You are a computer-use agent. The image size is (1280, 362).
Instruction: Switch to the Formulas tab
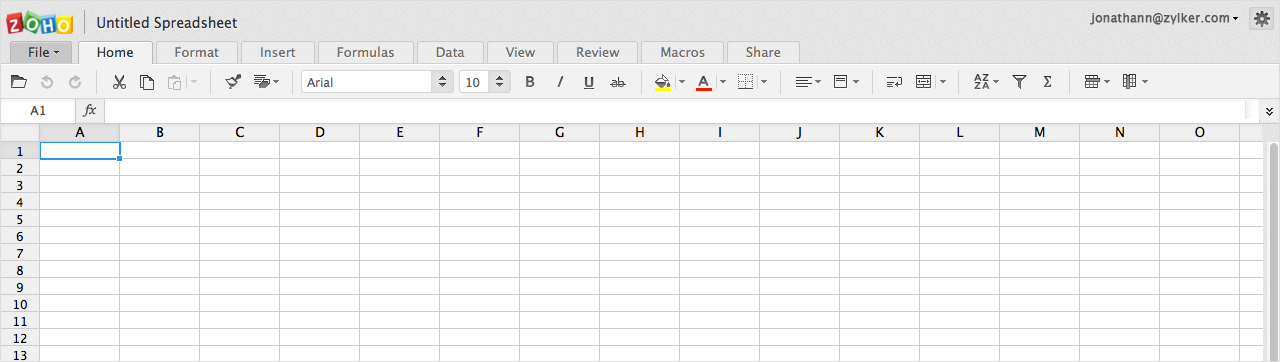(x=365, y=52)
